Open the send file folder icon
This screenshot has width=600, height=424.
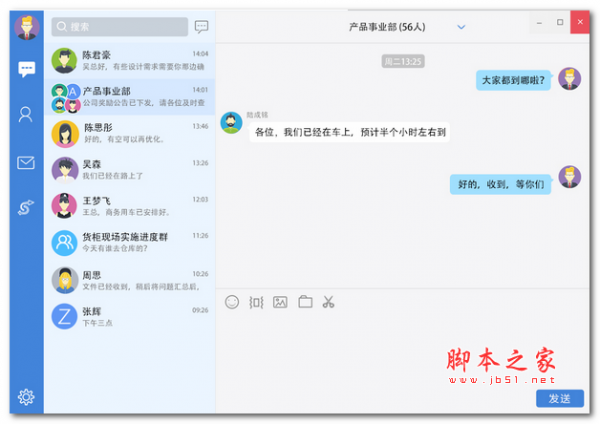[305, 302]
